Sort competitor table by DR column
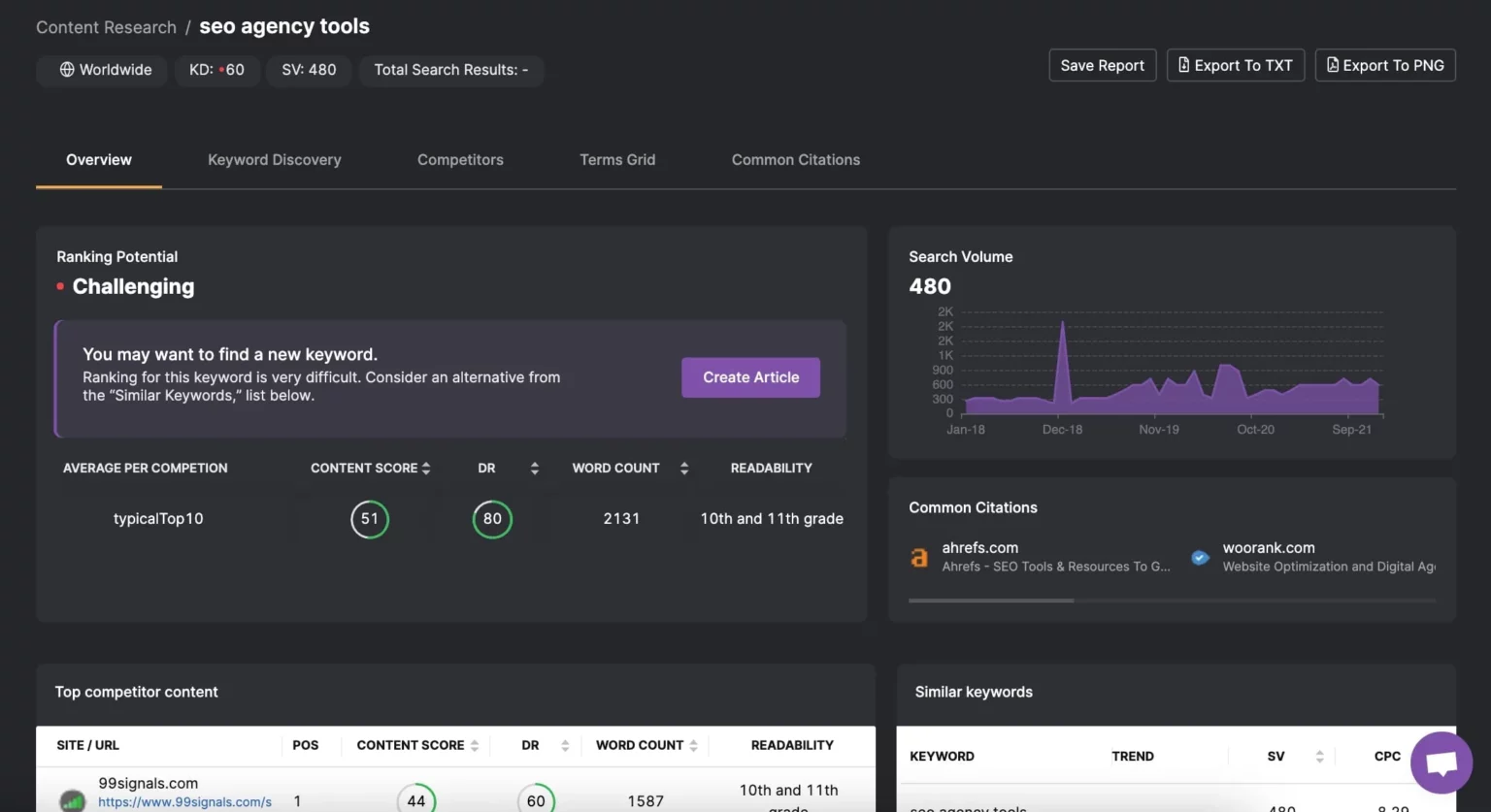 tap(565, 746)
